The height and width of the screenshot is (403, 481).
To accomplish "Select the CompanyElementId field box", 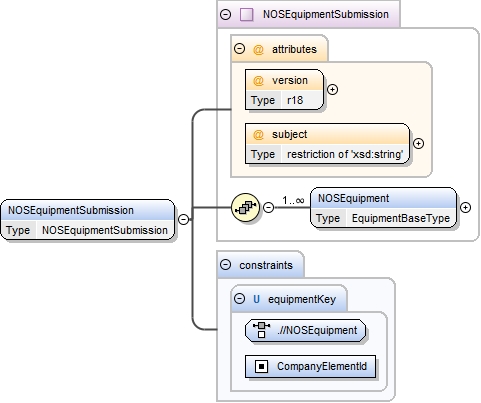I will click(x=310, y=367).
